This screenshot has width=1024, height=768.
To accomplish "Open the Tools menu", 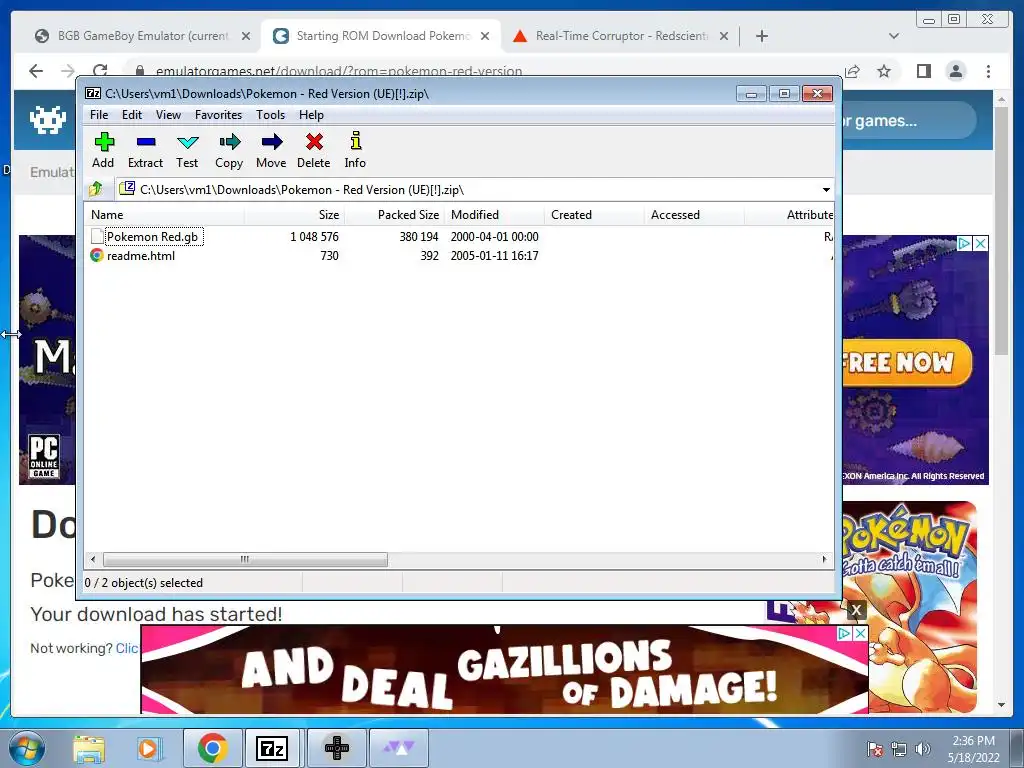I will tap(270, 115).
